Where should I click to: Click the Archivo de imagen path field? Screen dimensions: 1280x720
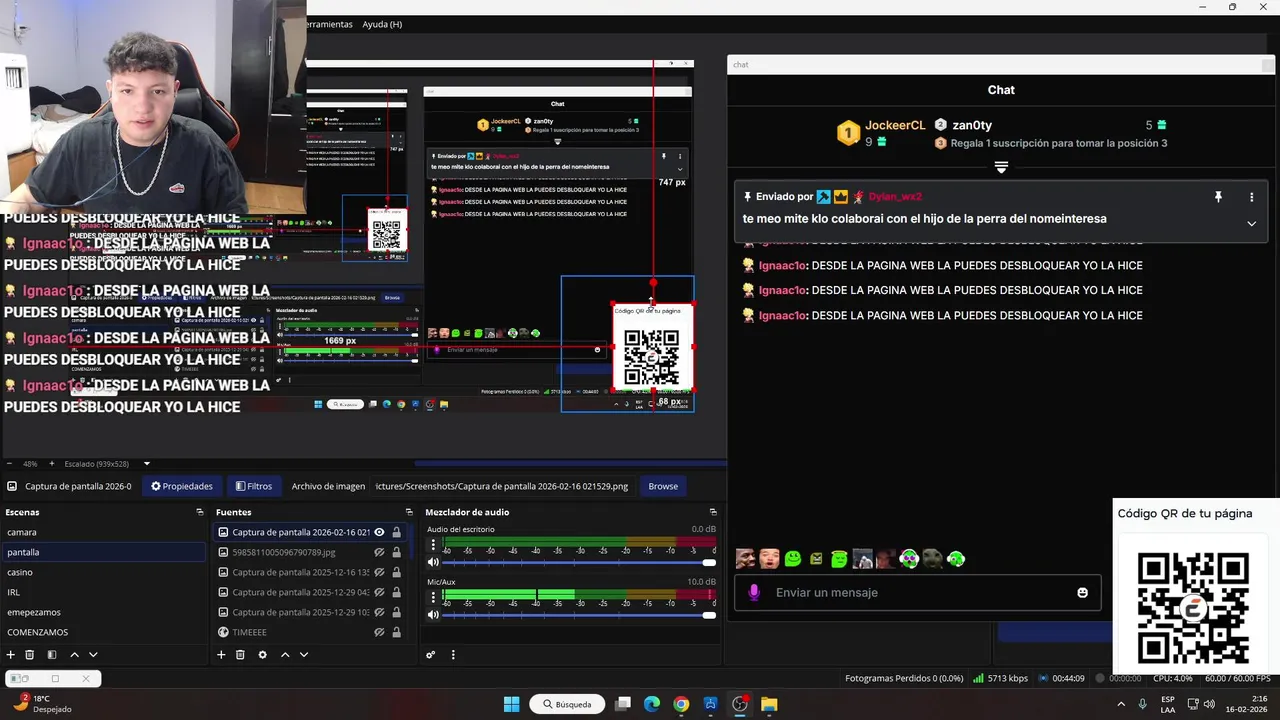(x=502, y=486)
